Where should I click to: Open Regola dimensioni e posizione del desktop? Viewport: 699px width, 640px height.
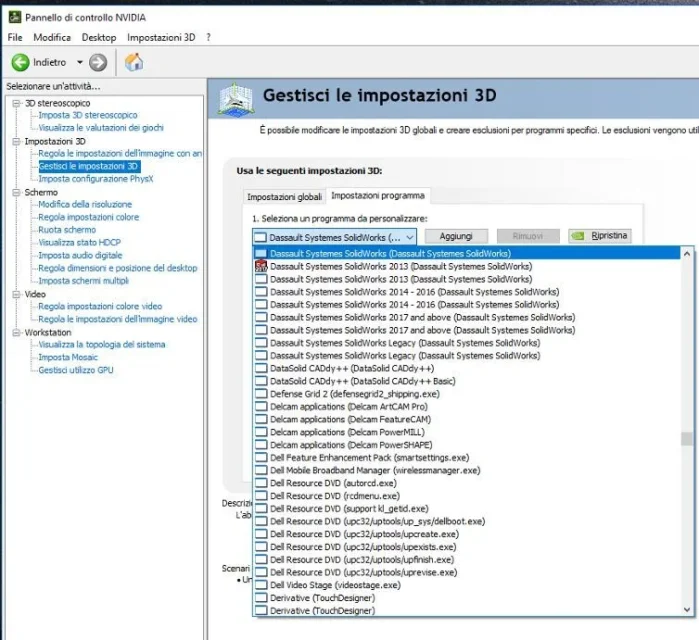click(118, 268)
